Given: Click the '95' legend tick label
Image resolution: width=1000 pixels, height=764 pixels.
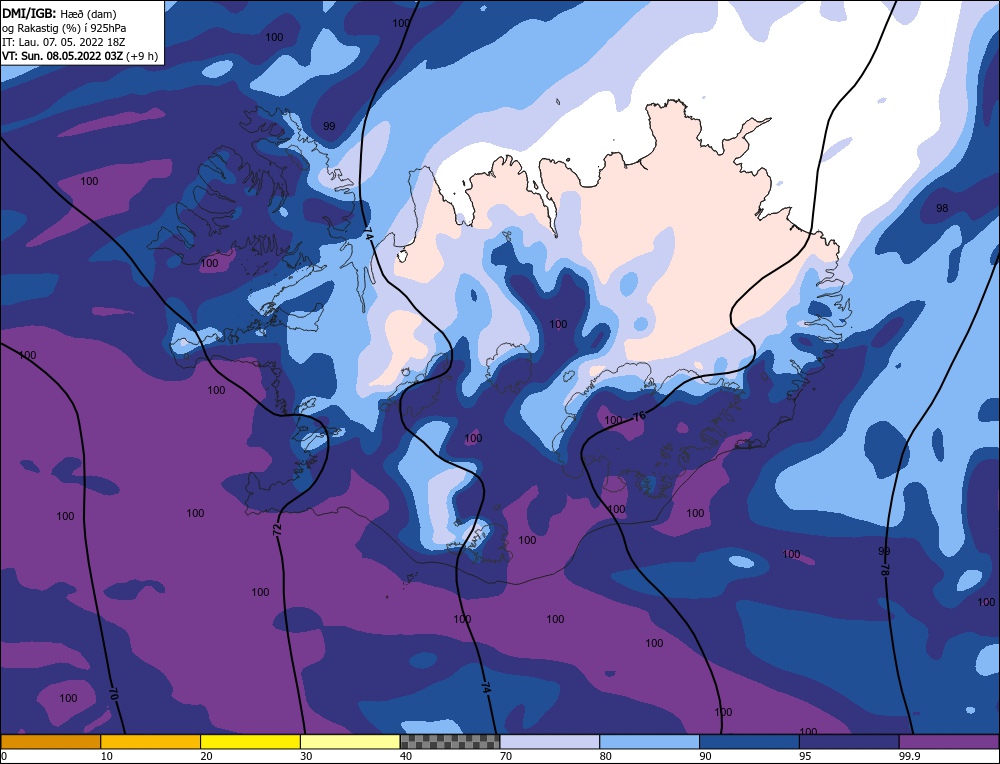Looking at the screenshot, I should [805, 756].
